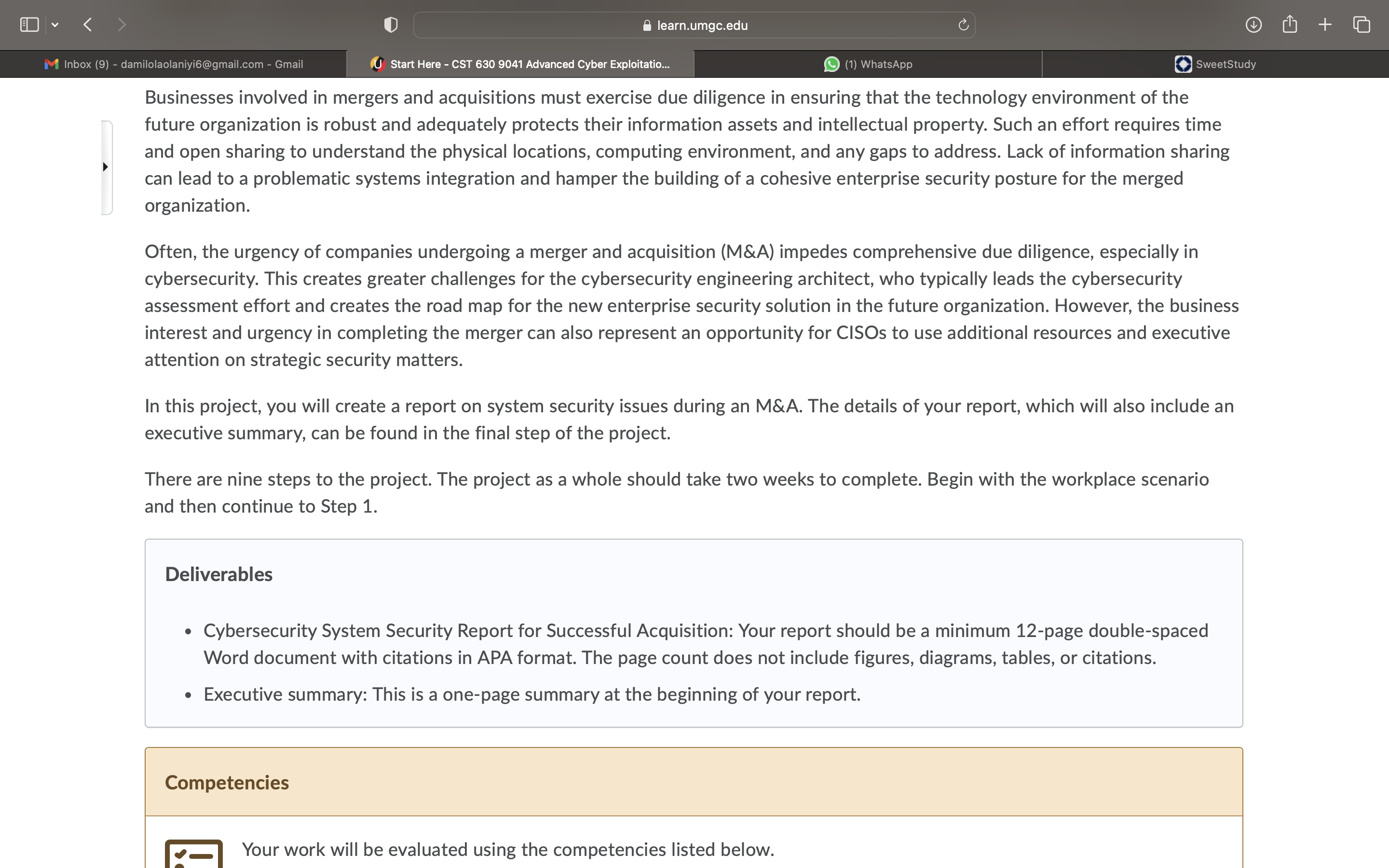
Task: Click the Gmail favicon in first tab
Action: (52, 64)
